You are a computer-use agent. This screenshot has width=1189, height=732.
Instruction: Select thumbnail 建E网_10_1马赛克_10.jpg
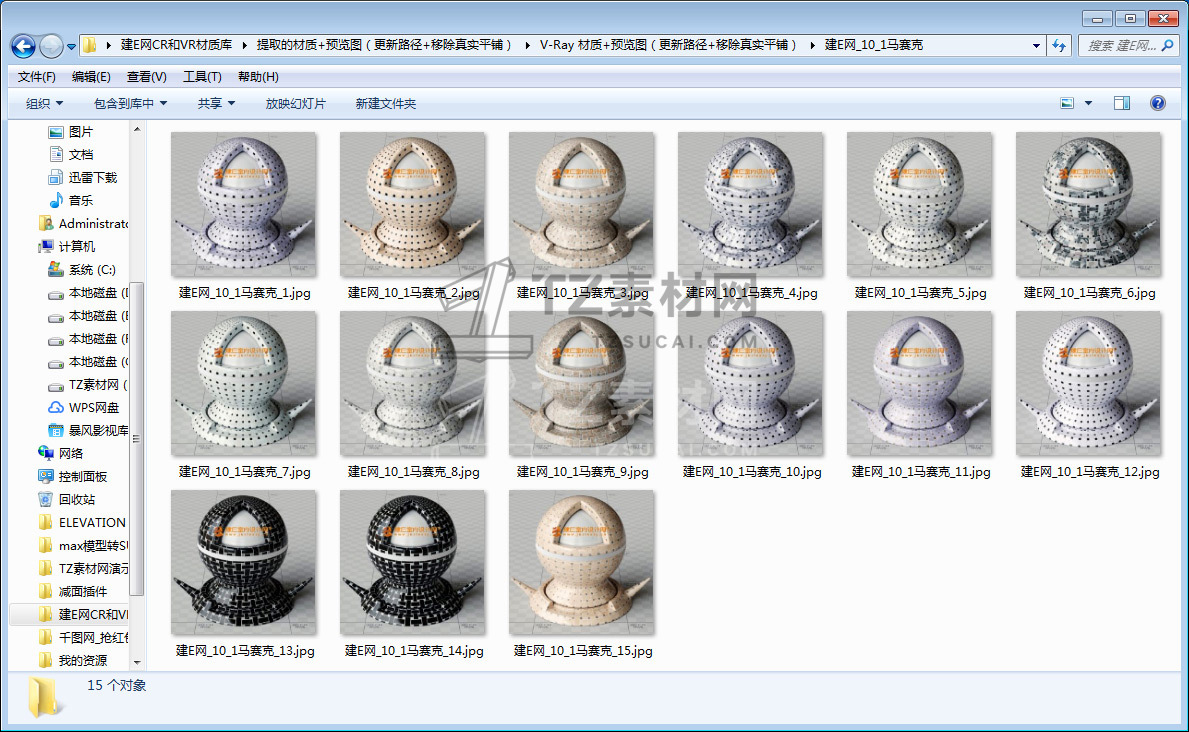751,384
